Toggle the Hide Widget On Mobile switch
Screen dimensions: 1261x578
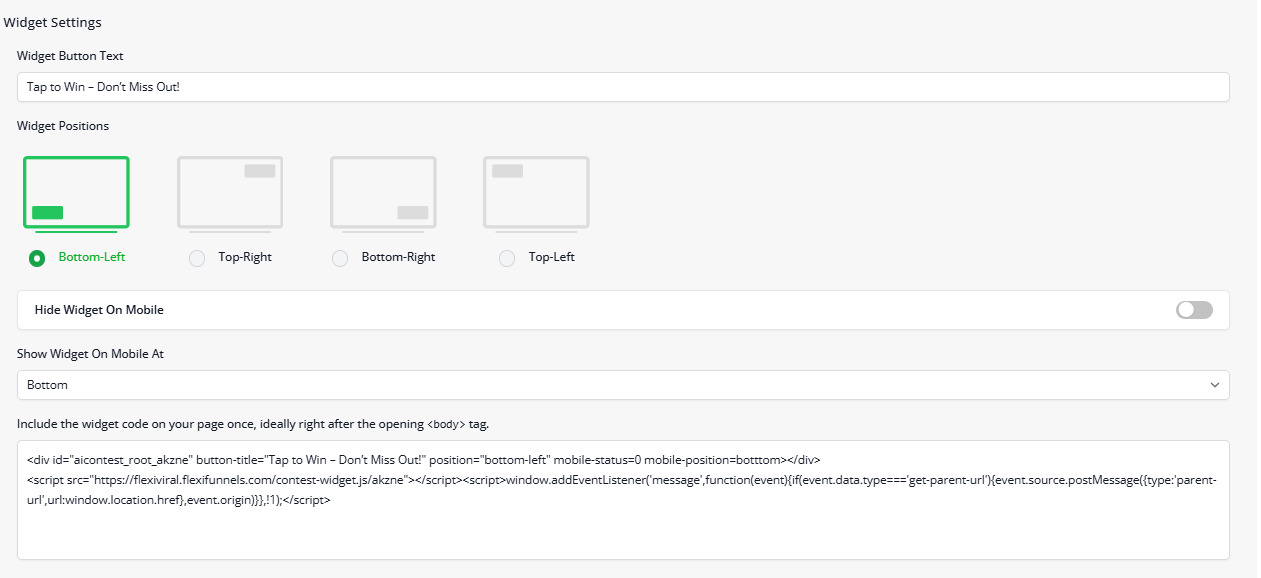(x=1194, y=310)
